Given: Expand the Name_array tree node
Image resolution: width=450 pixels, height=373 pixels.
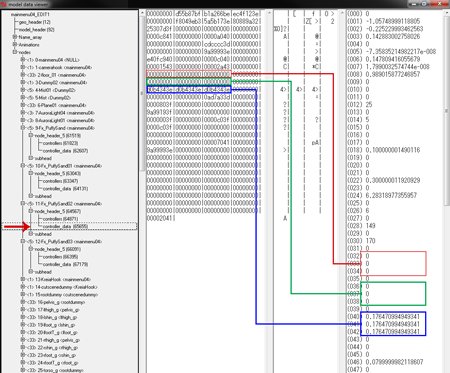Looking at the screenshot, I should 15,37.
